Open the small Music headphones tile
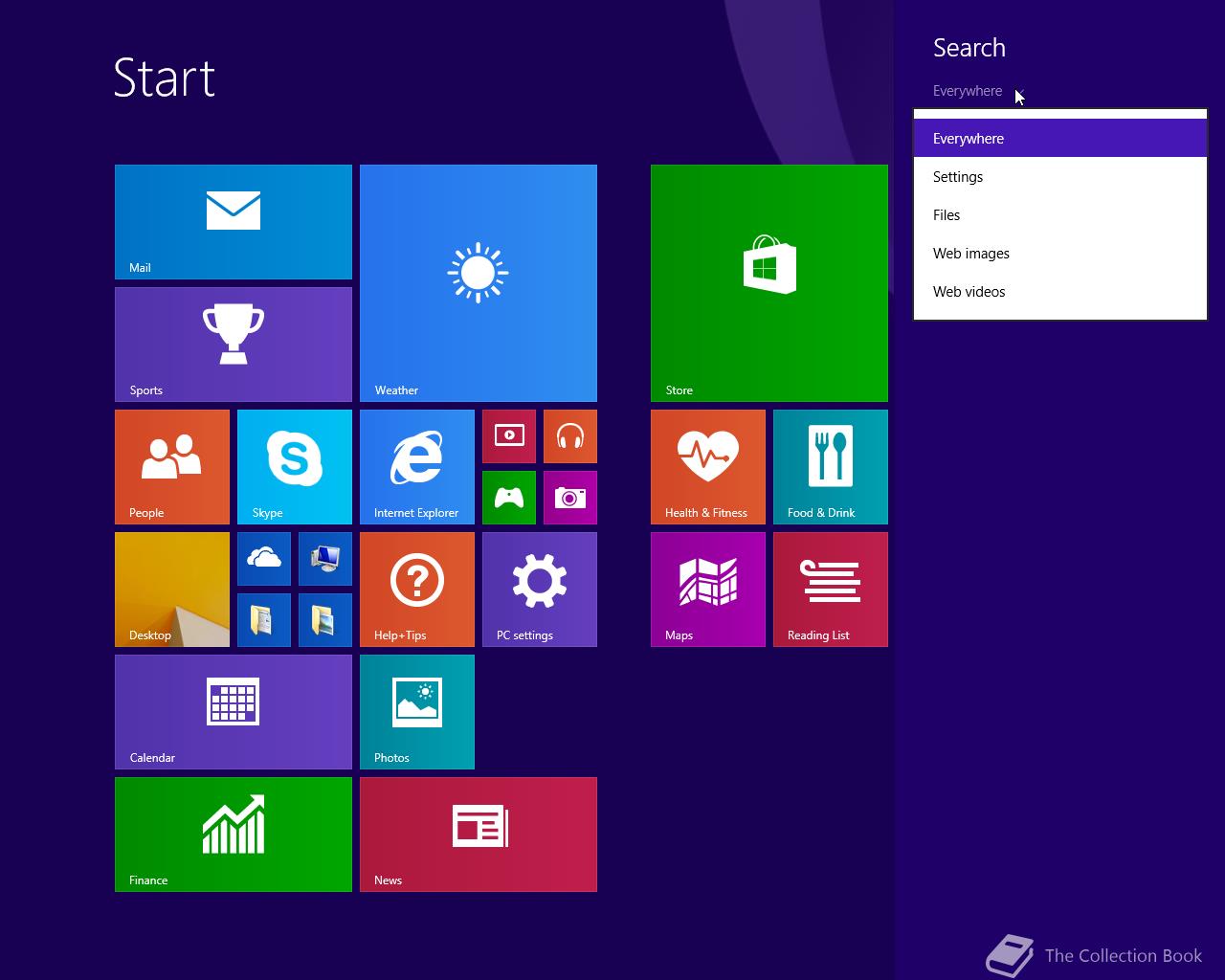 pos(570,436)
